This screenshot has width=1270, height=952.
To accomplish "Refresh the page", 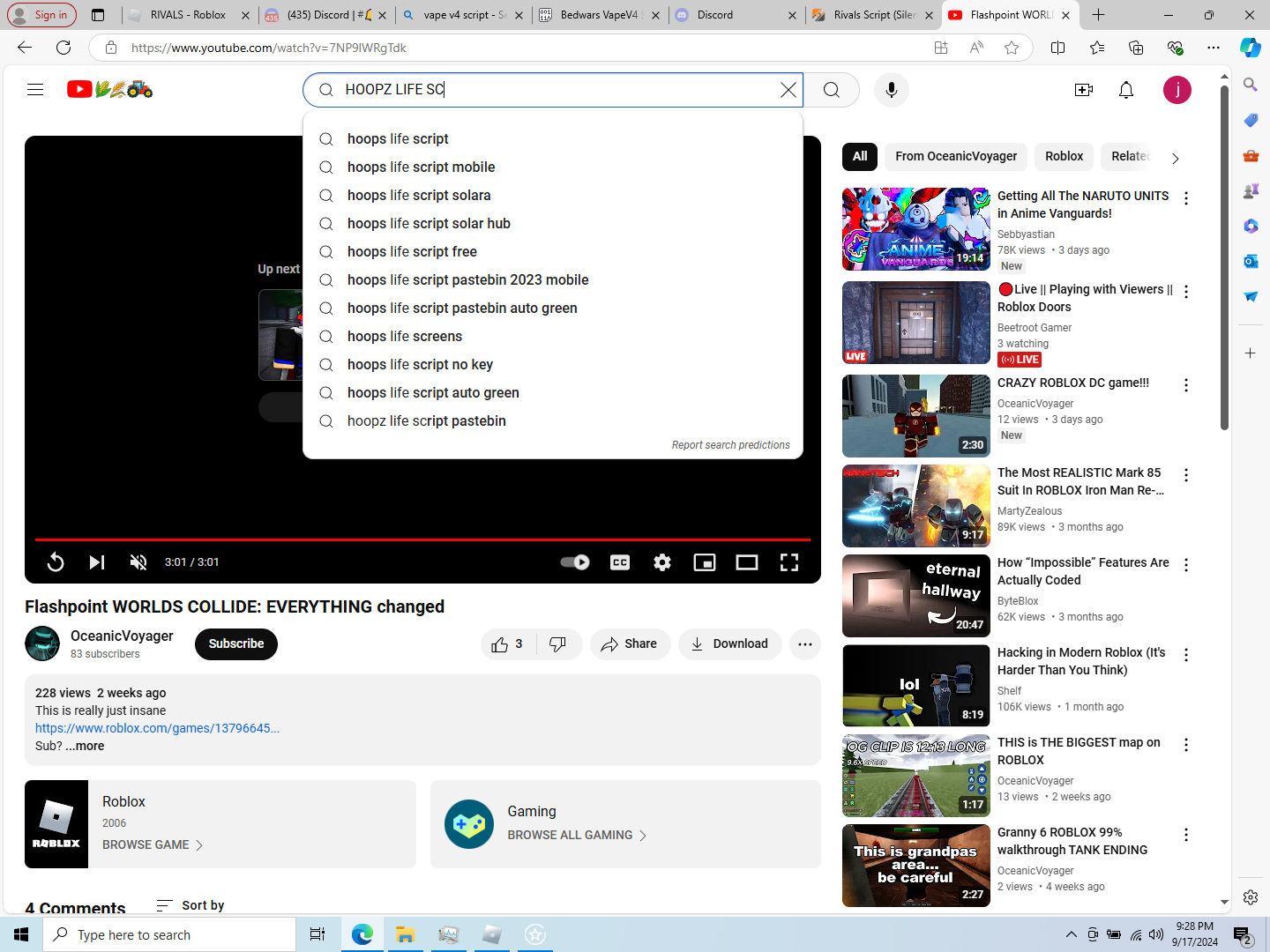I will 63,48.
